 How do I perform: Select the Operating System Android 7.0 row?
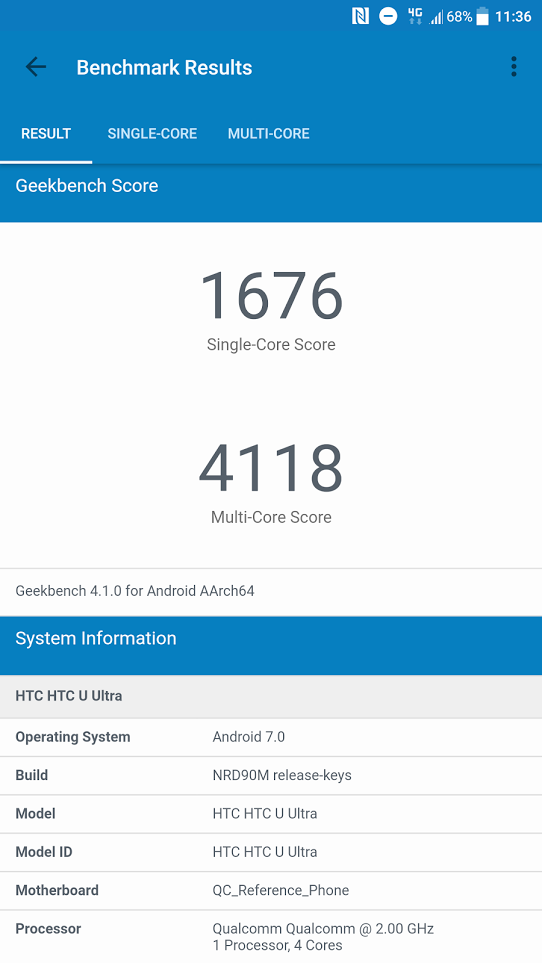click(271, 737)
